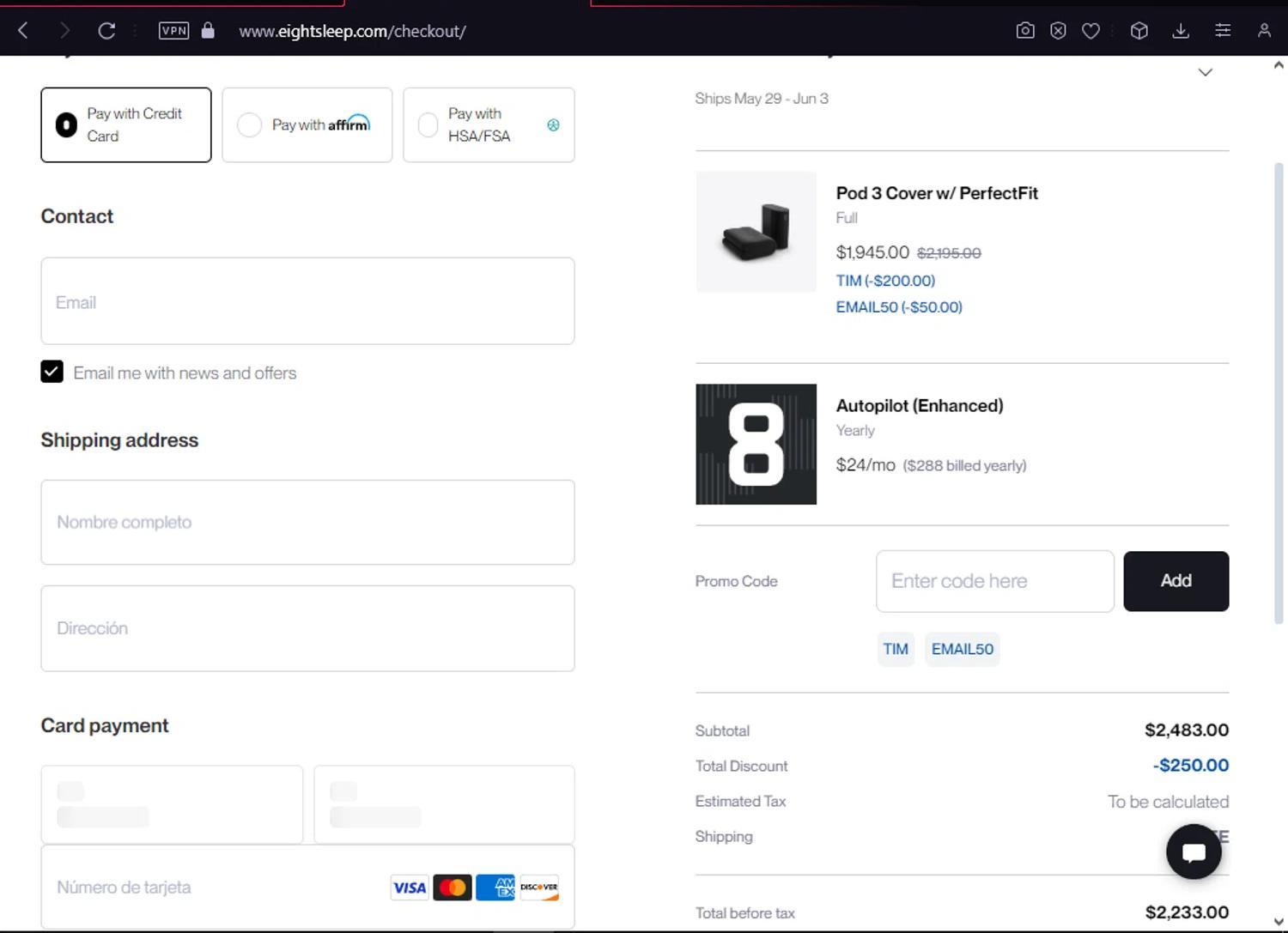Click HSA/FSA info badge icon
Screen dimensions: 1288x933
553,125
